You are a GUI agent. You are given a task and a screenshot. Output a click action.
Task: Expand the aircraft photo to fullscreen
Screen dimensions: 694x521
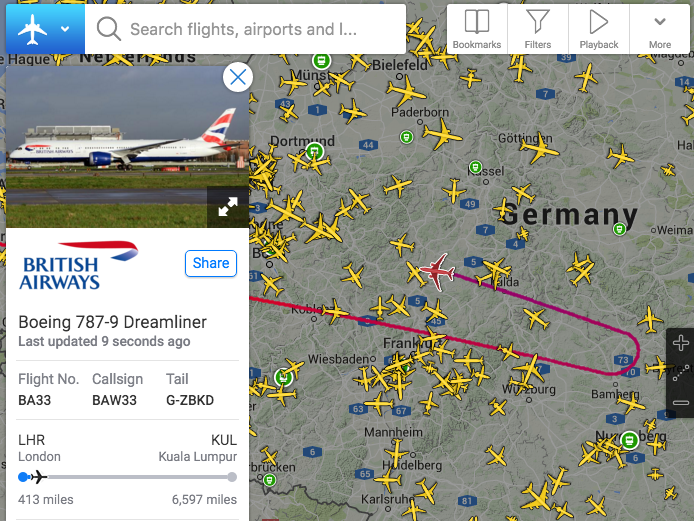coord(228,207)
